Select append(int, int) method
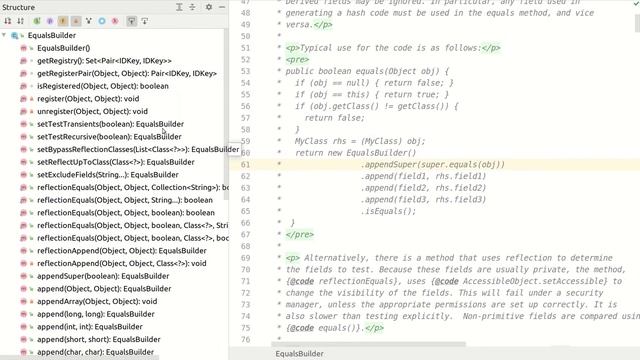The height and width of the screenshot is (360, 640). tap(90, 326)
